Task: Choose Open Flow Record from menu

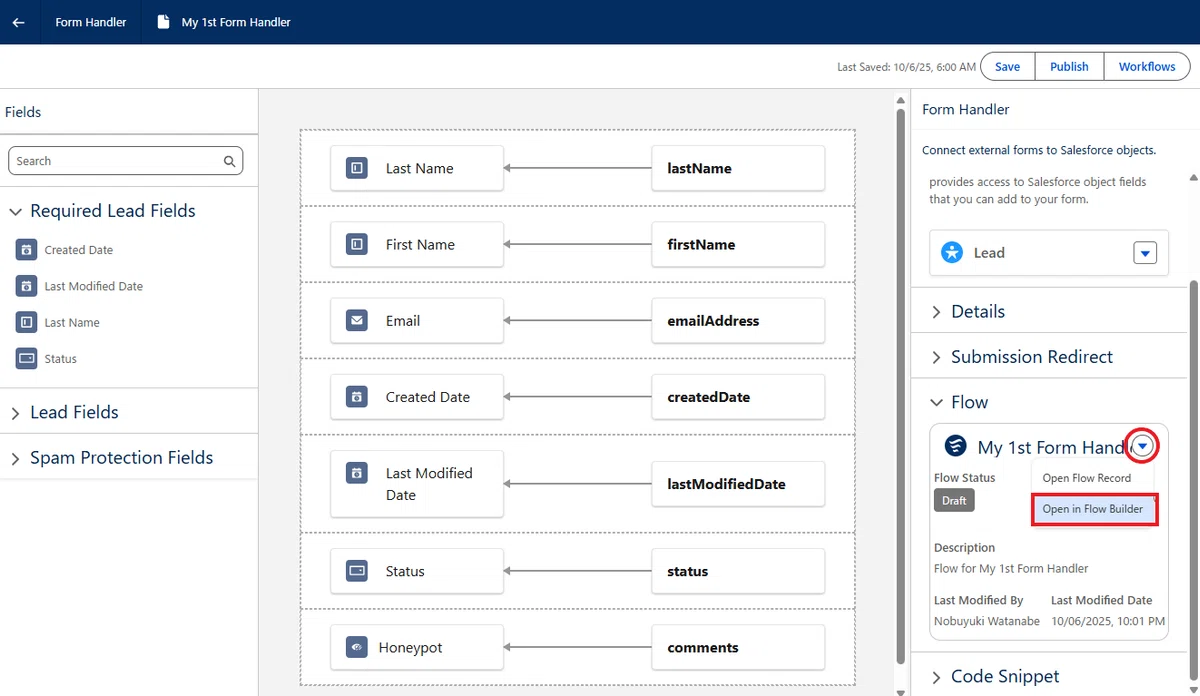Action: coord(1086,478)
